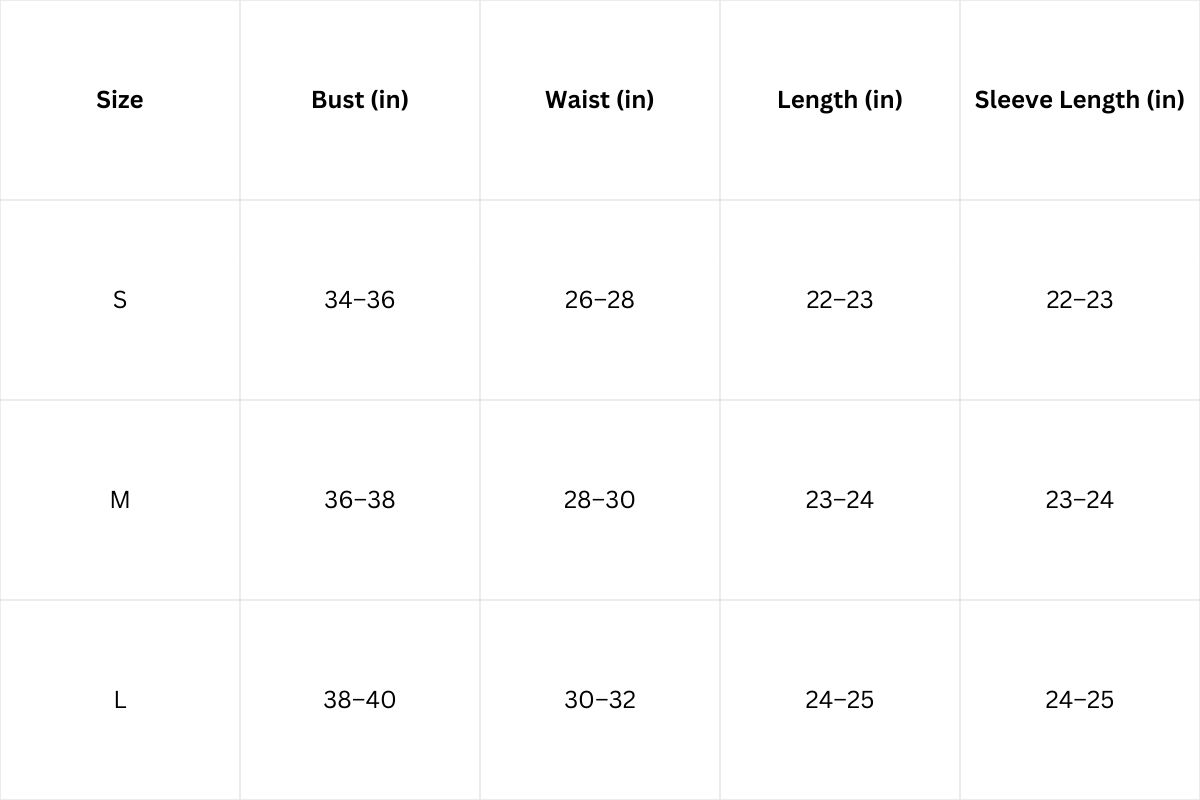Select the S size row label

point(120,300)
